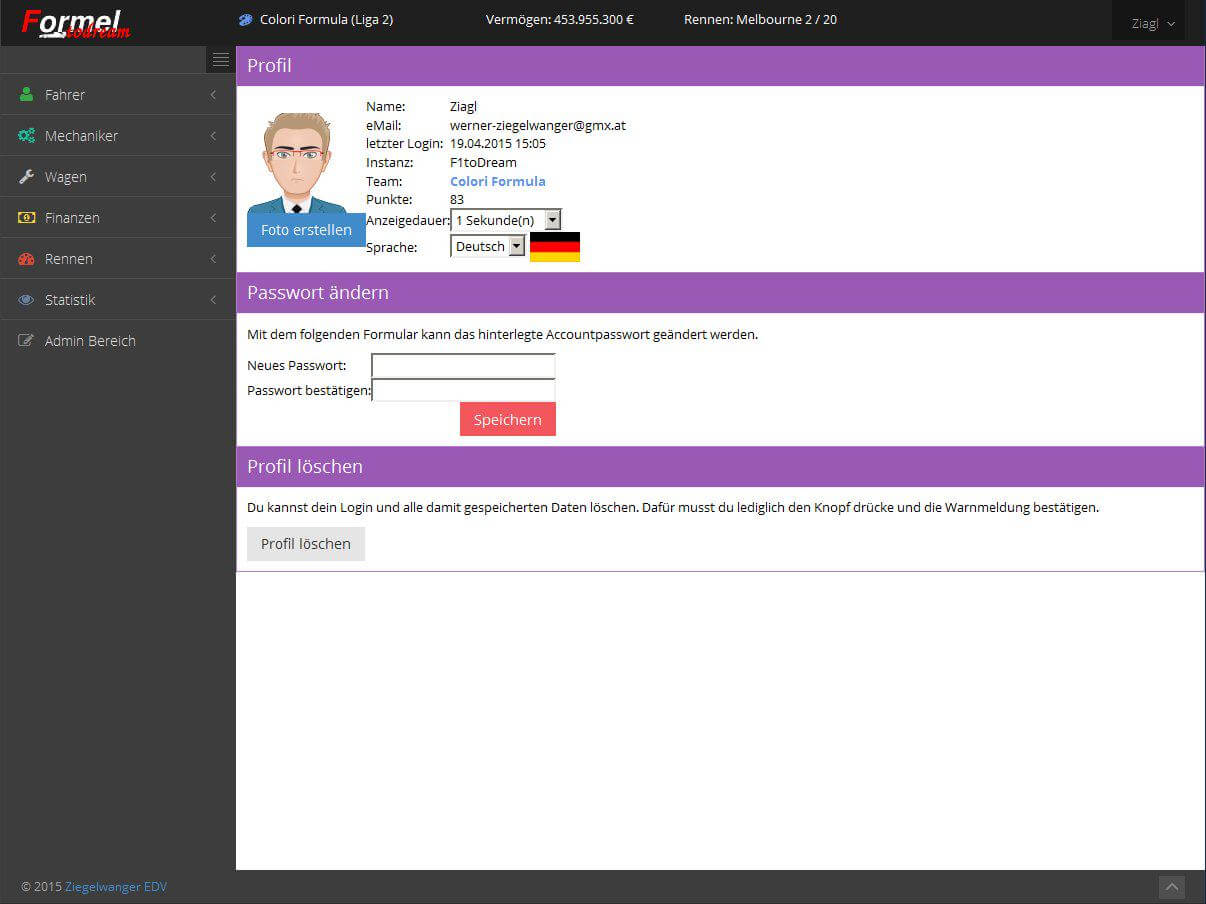Open the Wagen menu item
This screenshot has width=1206, height=904.
(x=117, y=177)
